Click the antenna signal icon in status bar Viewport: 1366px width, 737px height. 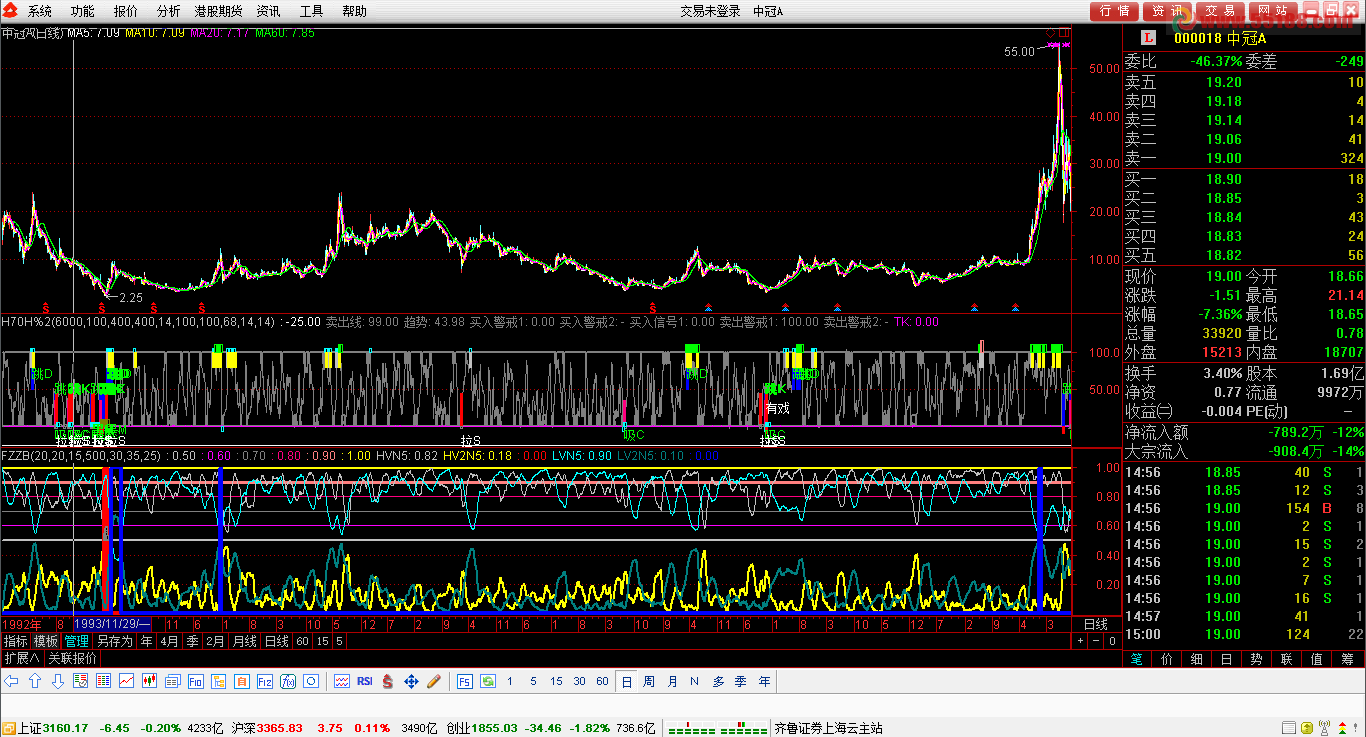[x=1323, y=727]
